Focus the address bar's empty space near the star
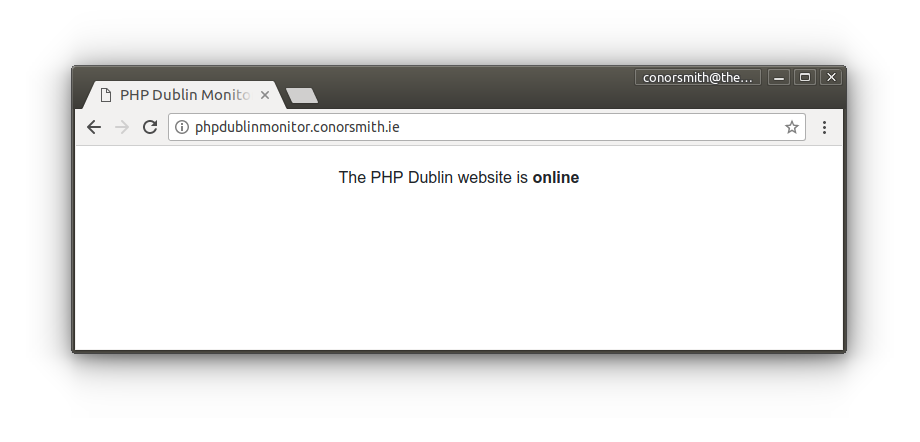 pyautogui.click(x=587, y=127)
